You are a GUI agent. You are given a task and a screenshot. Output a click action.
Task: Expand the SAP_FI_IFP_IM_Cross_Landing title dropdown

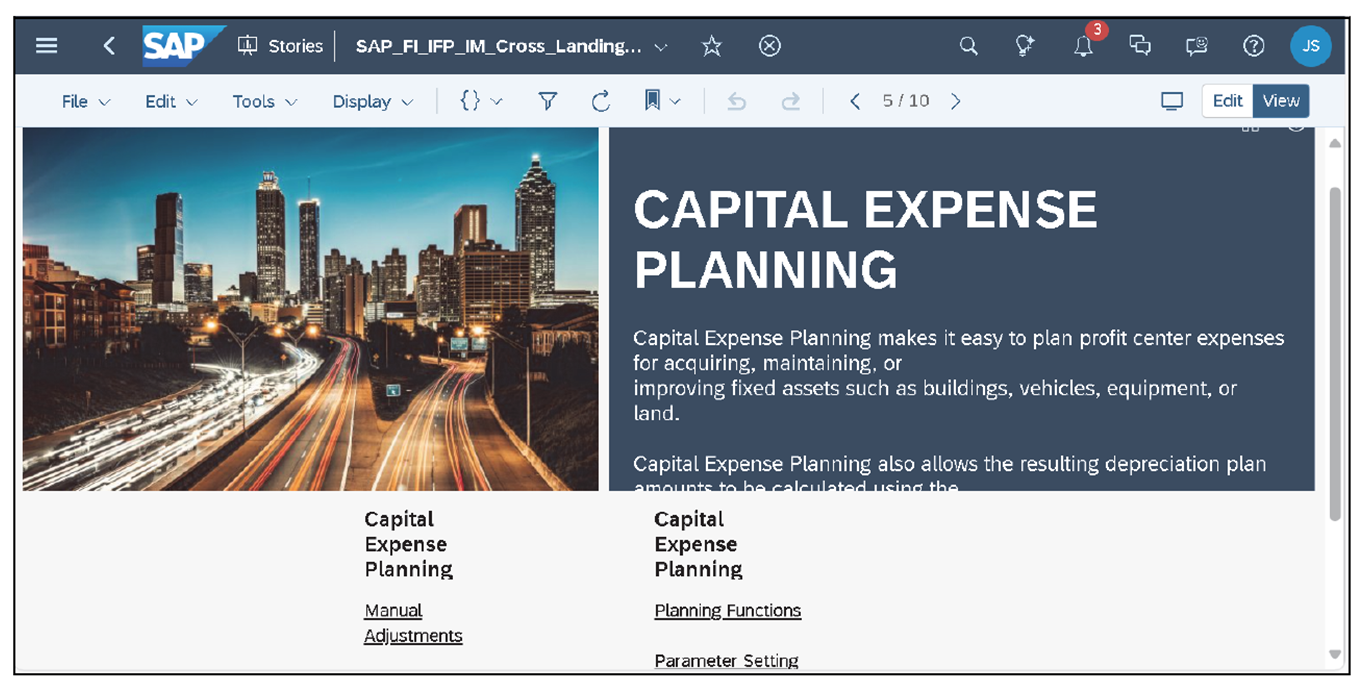[659, 46]
